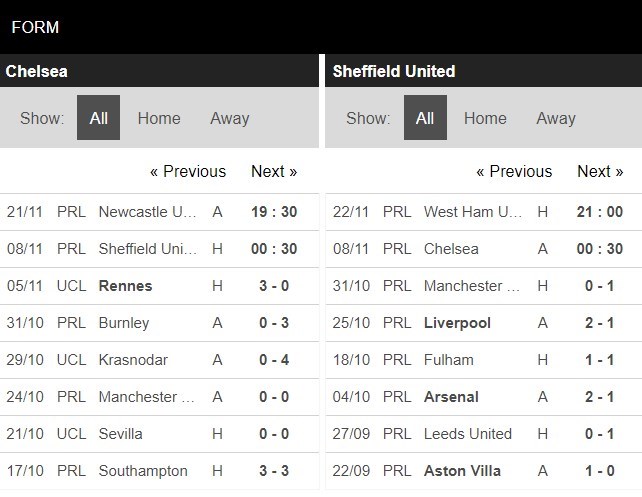Show Chelsea's Away matches only

pos(229,118)
